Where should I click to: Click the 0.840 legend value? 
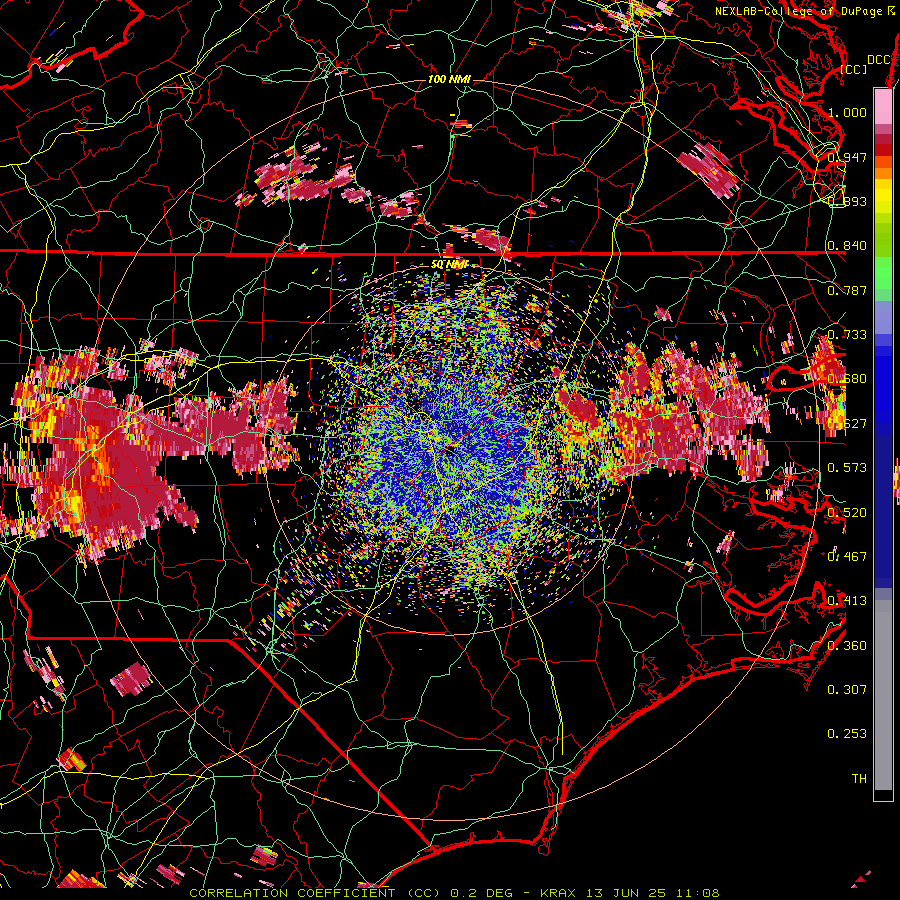pyautogui.click(x=847, y=245)
